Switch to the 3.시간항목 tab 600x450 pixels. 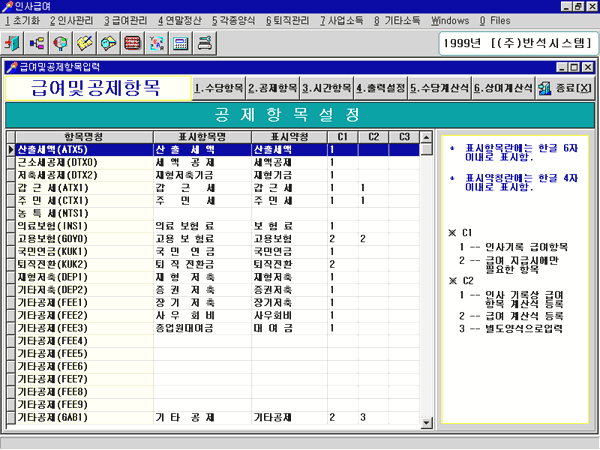click(x=326, y=88)
